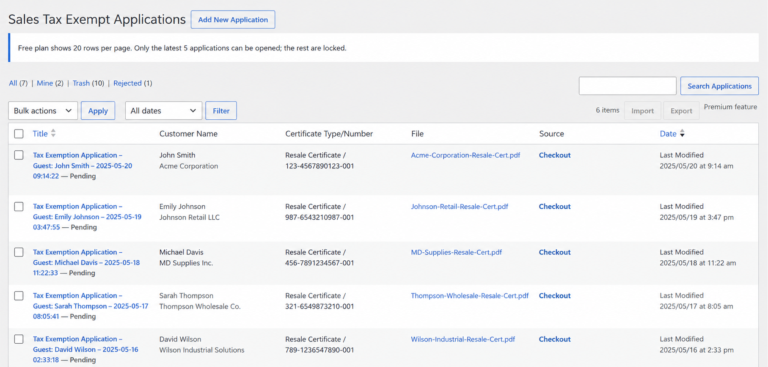Click the date 2025/05/20 at 9:14 am
The width and height of the screenshot is (768, 367).
(696, 166)
